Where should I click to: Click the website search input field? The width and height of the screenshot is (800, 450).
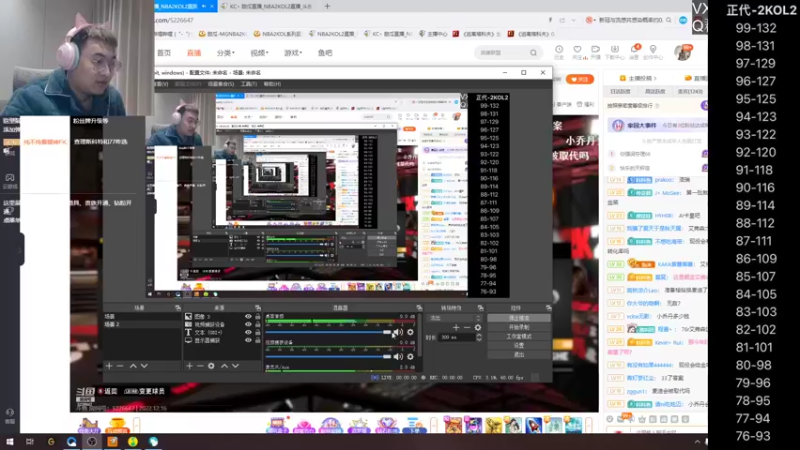(503, 53)
